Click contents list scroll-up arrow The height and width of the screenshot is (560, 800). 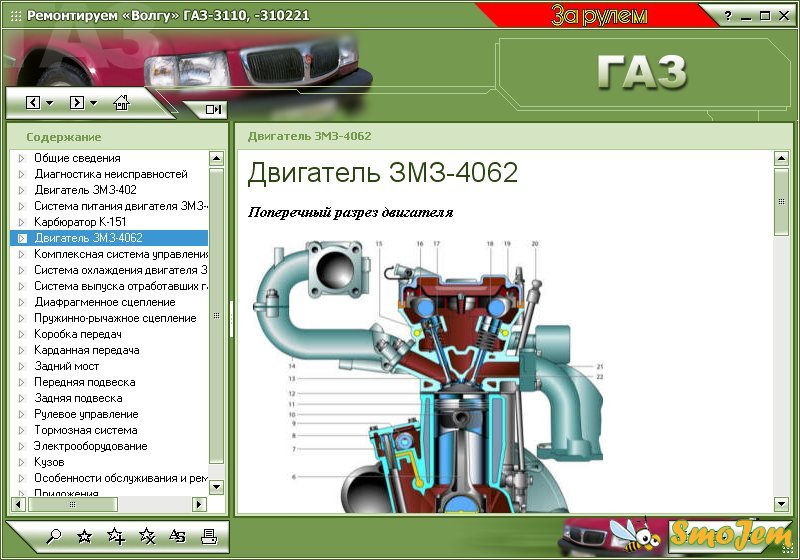(x=216, y=159)
